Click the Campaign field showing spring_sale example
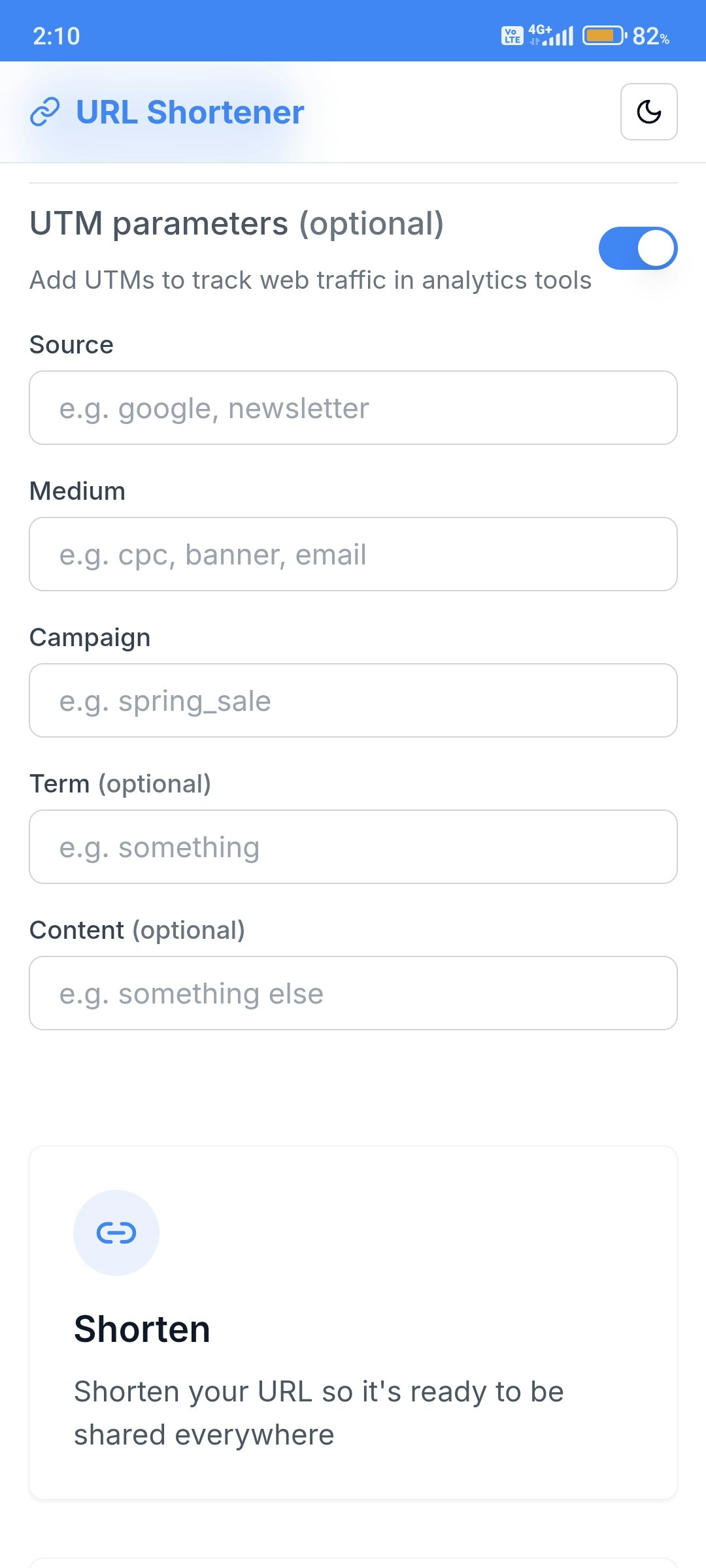Viewport: 706px width, 1568px height. point(353,700)
